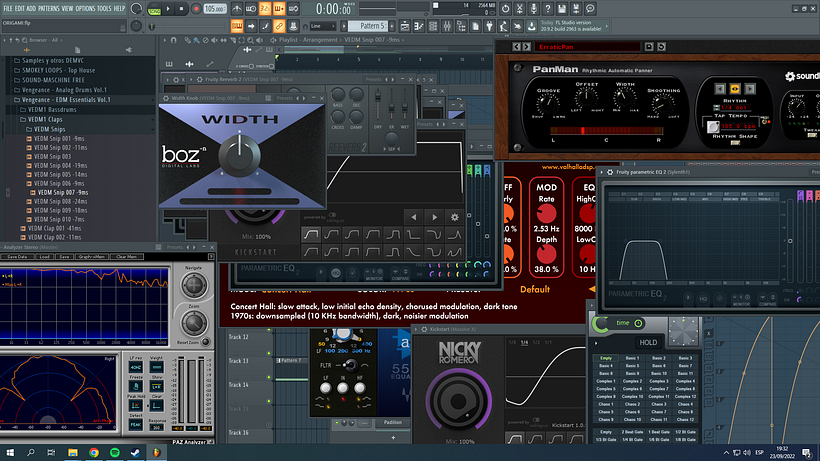Click the red Record button
This screenshot has height=461, width=820.
pos(193,8)
